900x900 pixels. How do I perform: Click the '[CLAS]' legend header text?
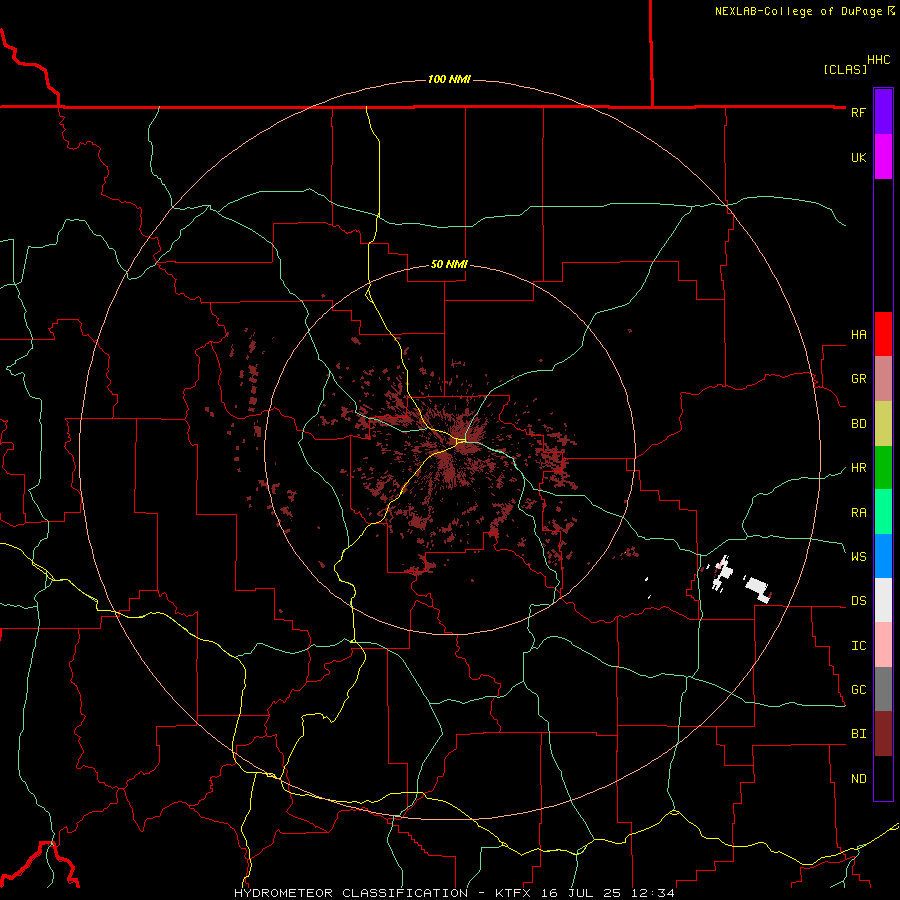click(x=845, y=69)
